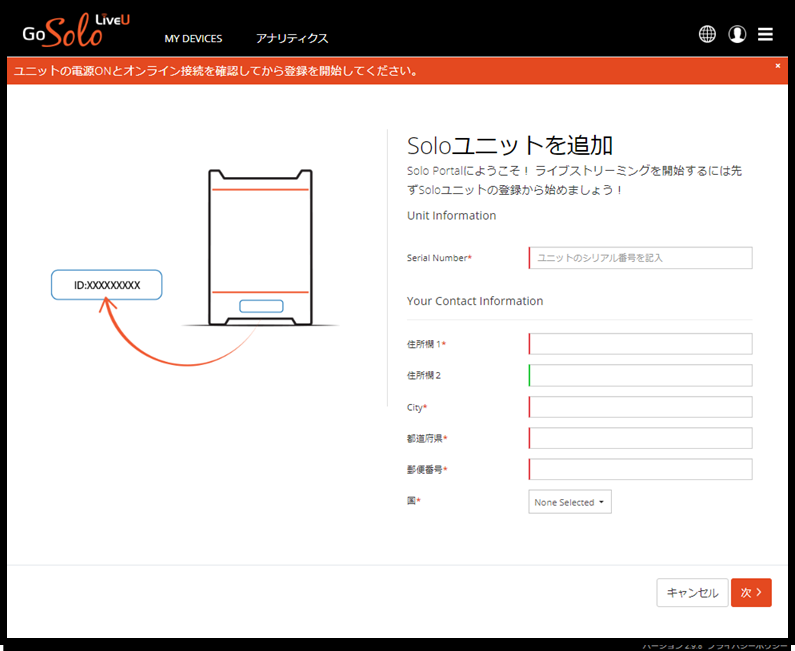Click the Solo unit device illustration

pyautogui.click(x=261, y=247)
